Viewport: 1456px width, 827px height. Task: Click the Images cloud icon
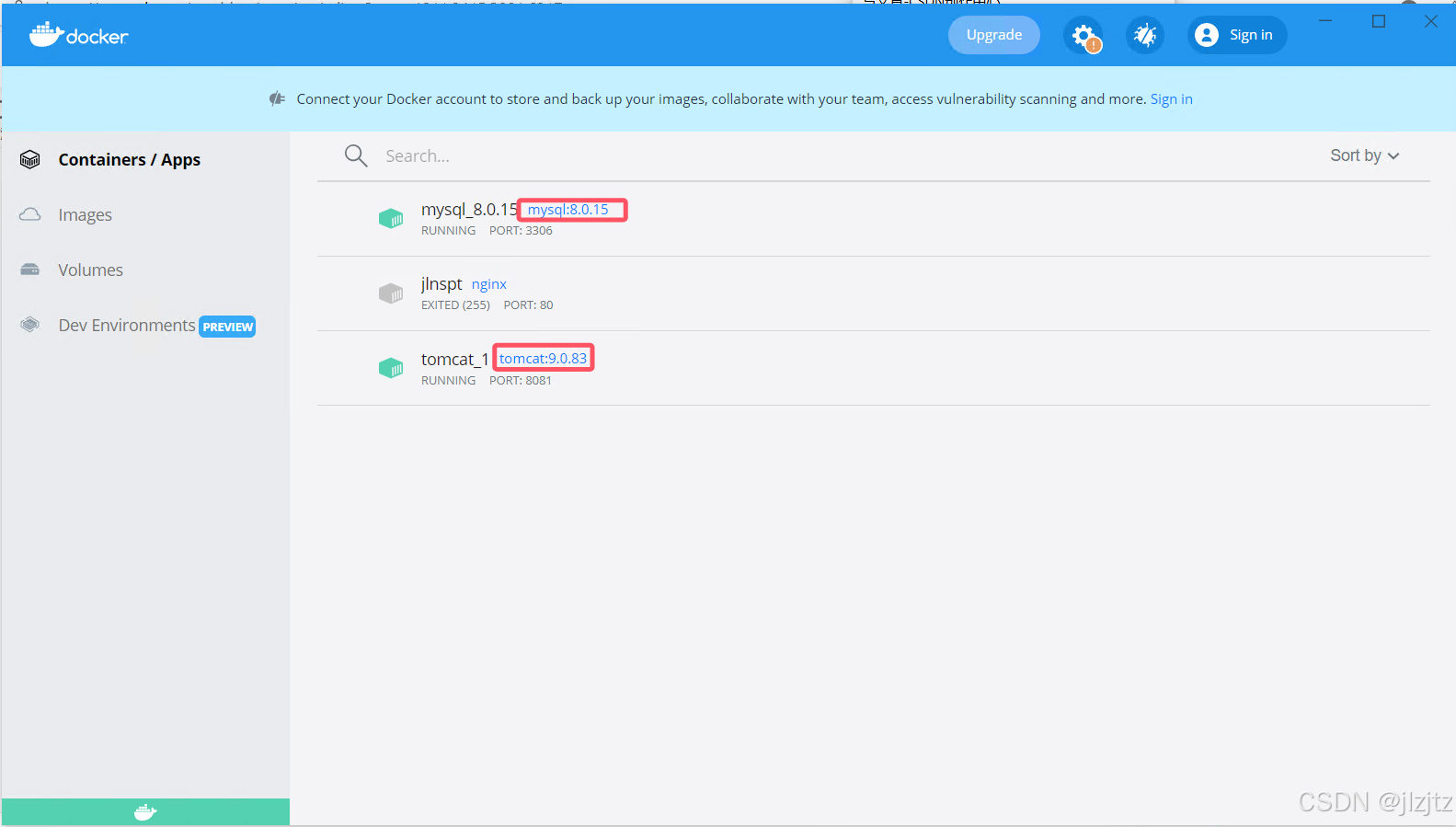click(30, 214)
